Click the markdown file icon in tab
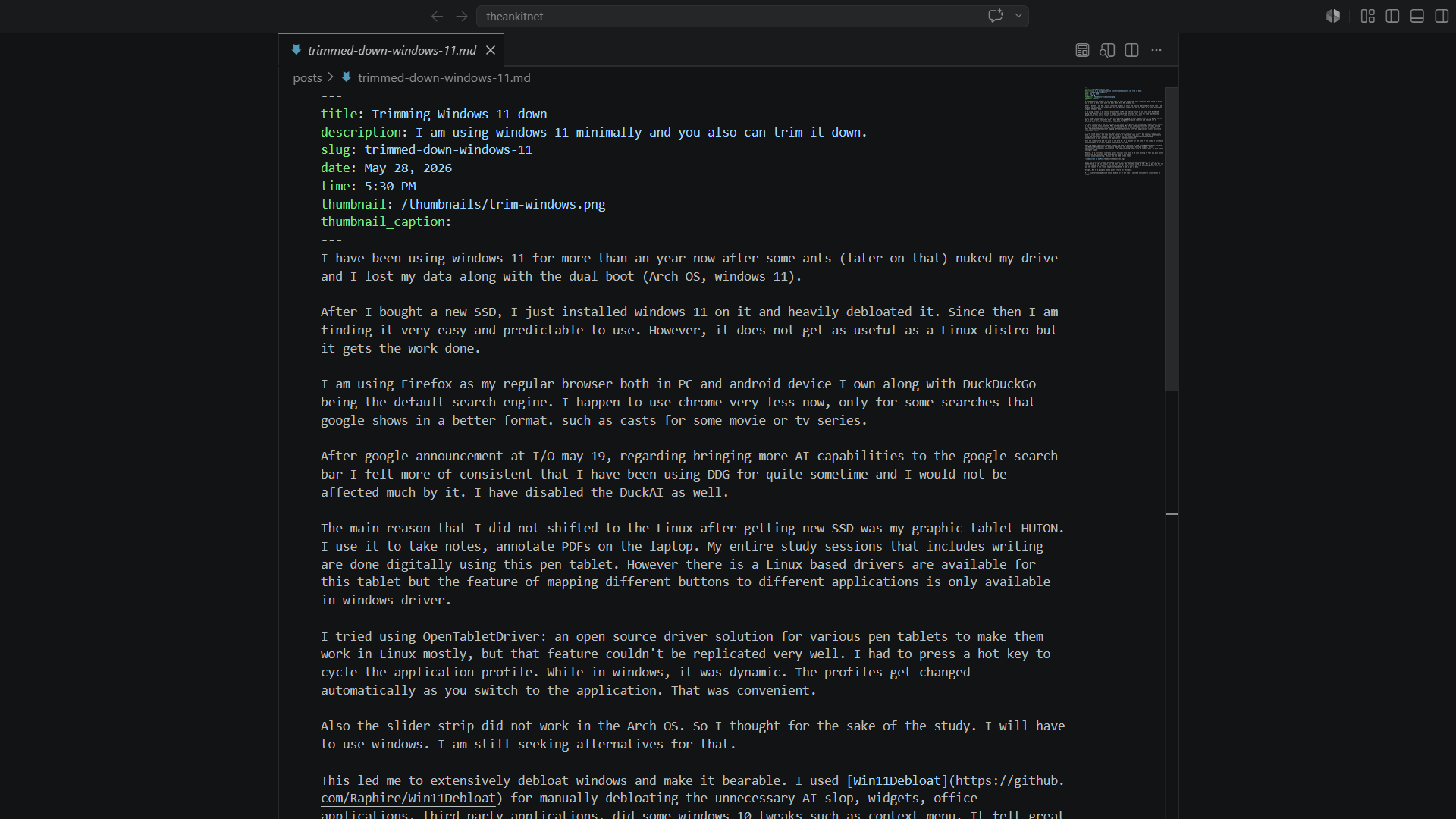 [x=297, y=50]
